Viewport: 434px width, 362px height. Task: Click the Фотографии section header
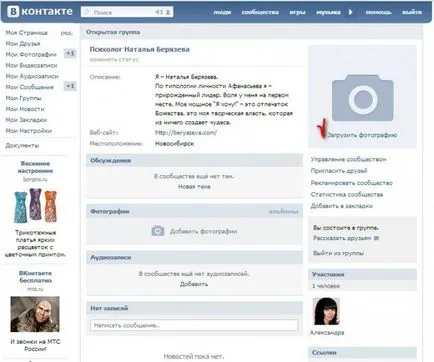[x=194, y=211]
